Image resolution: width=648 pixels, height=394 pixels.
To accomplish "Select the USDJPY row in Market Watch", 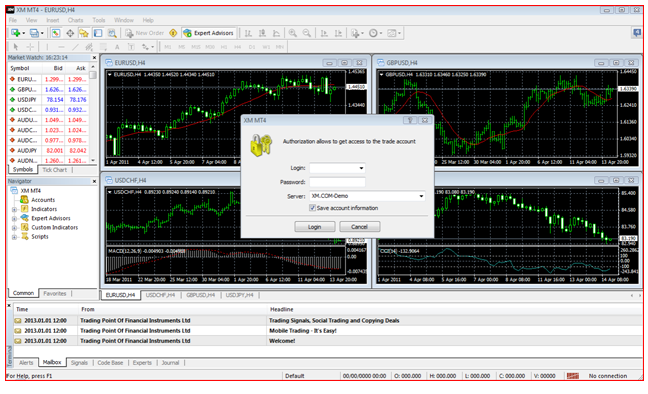I will [48, 100].
